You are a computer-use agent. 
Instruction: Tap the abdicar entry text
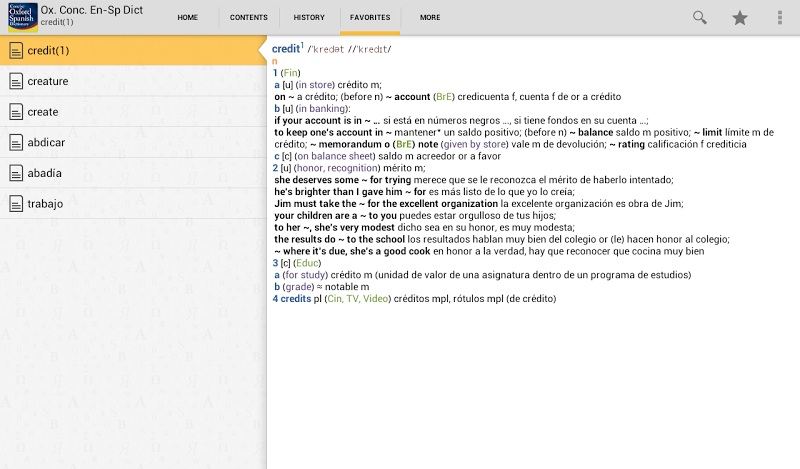click(47, 142)
